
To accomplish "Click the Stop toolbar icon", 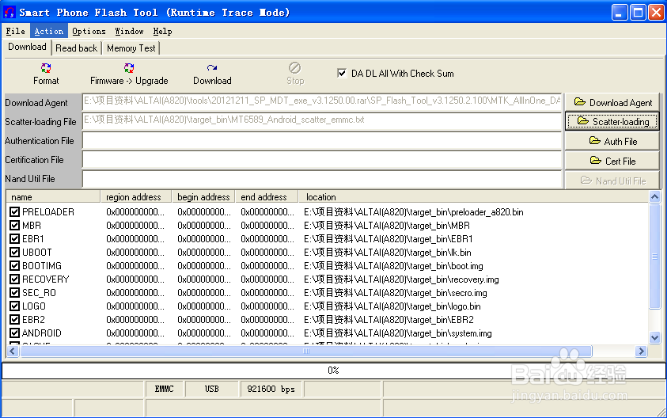I will (295, 68).
